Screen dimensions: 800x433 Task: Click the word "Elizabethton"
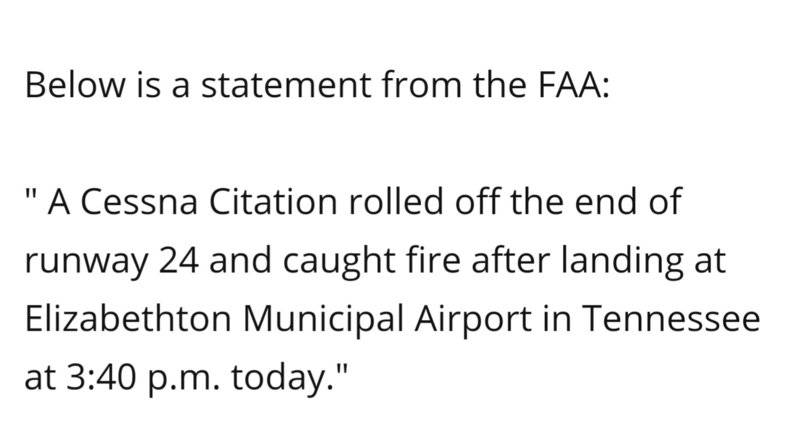point(128,319)
